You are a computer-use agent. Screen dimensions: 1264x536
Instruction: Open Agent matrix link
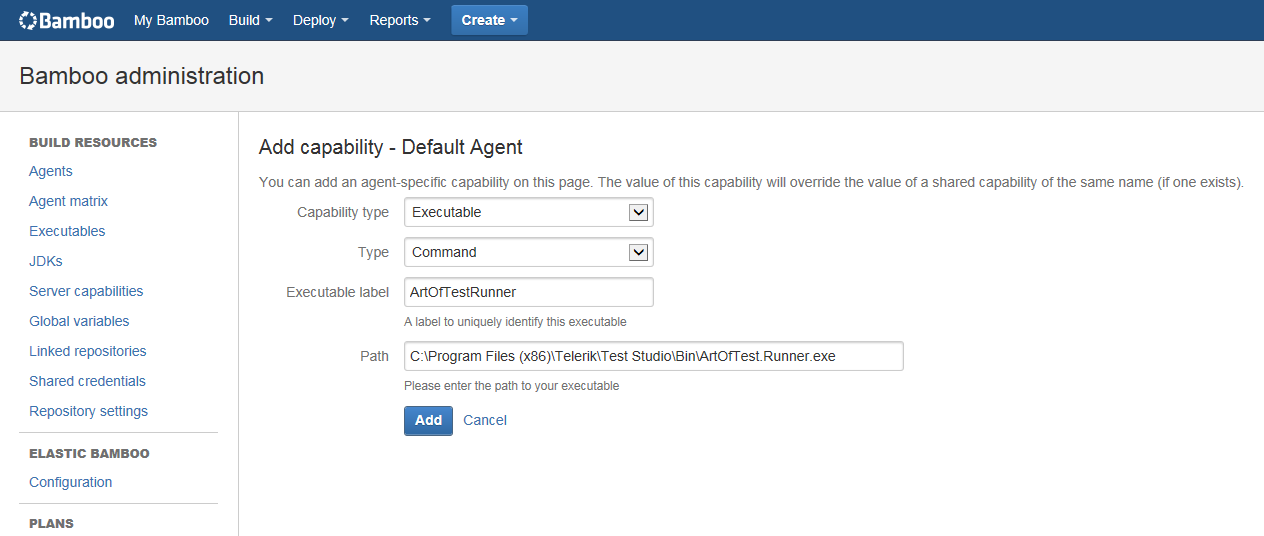pyautogui.click(x=68, y=201)
